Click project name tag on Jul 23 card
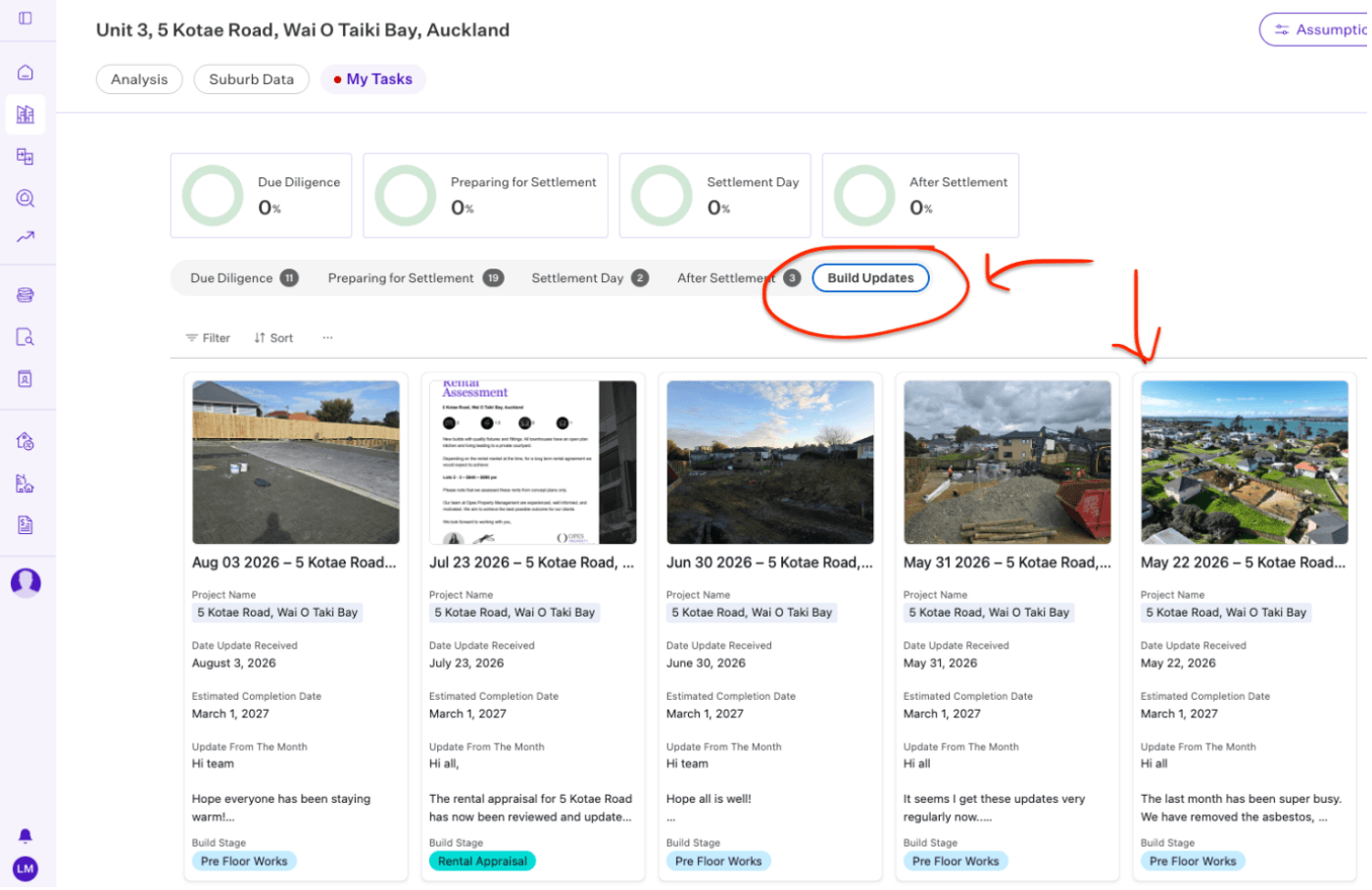This screenshot has height=890, width=1372. pyautogui.click(x=516, y=615)
